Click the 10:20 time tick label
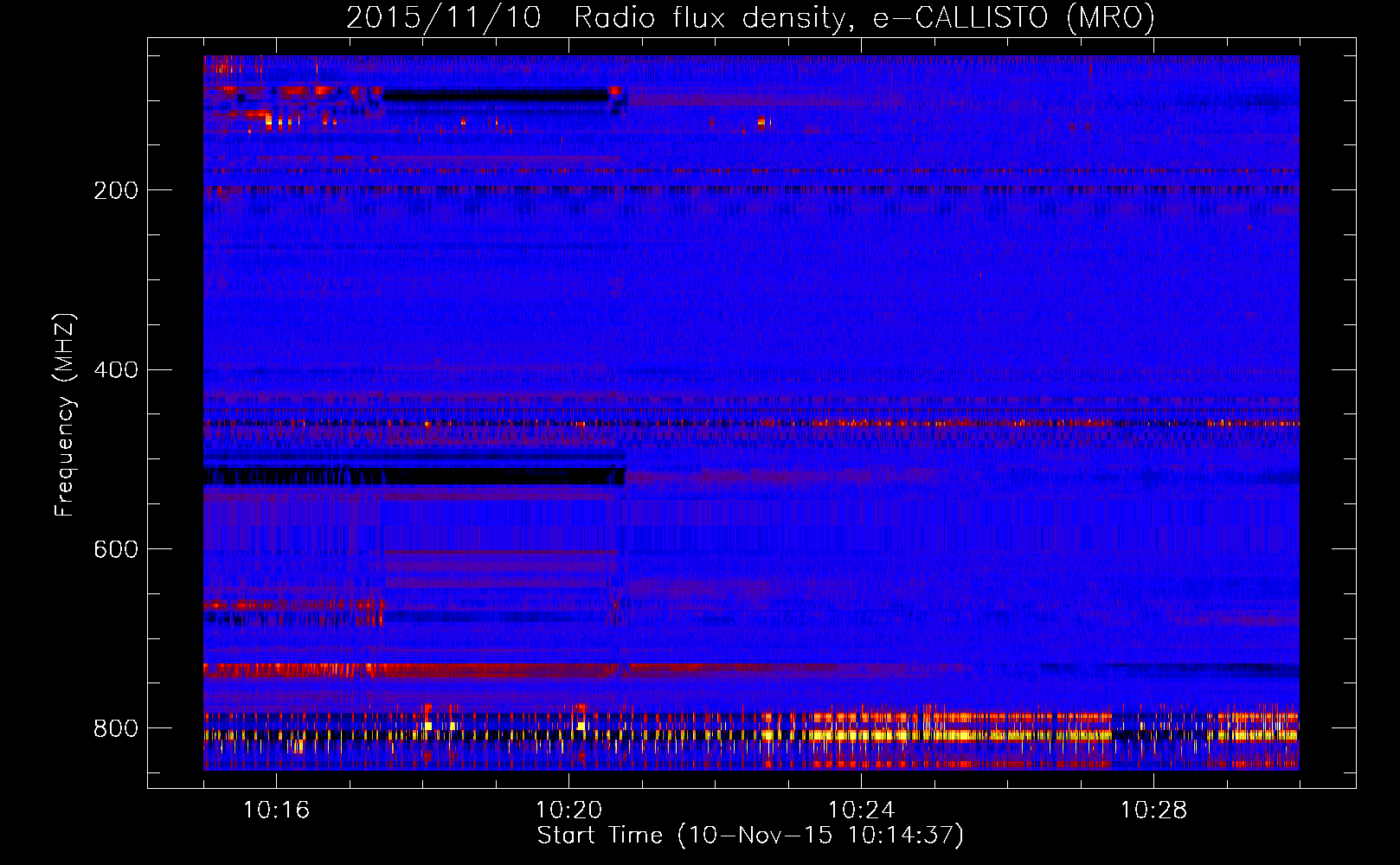1400x865 pixels. pyautogui.click(x=568, y=810)
